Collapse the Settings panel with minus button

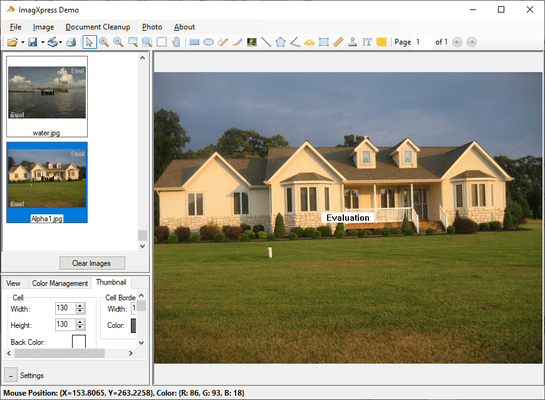[11, 375]
